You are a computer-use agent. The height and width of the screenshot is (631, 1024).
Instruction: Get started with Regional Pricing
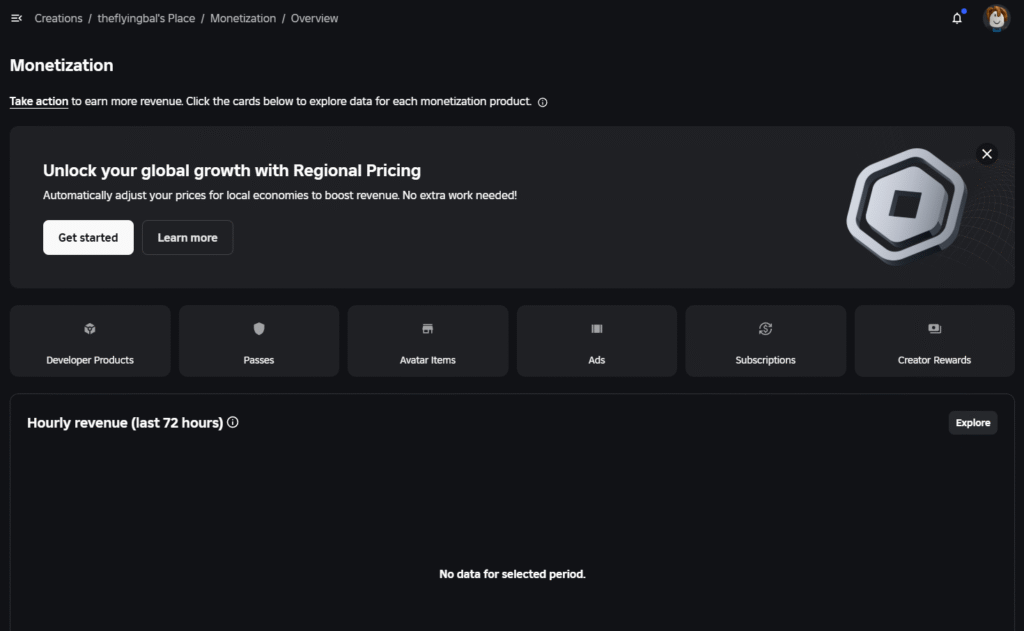click(88, 237)
